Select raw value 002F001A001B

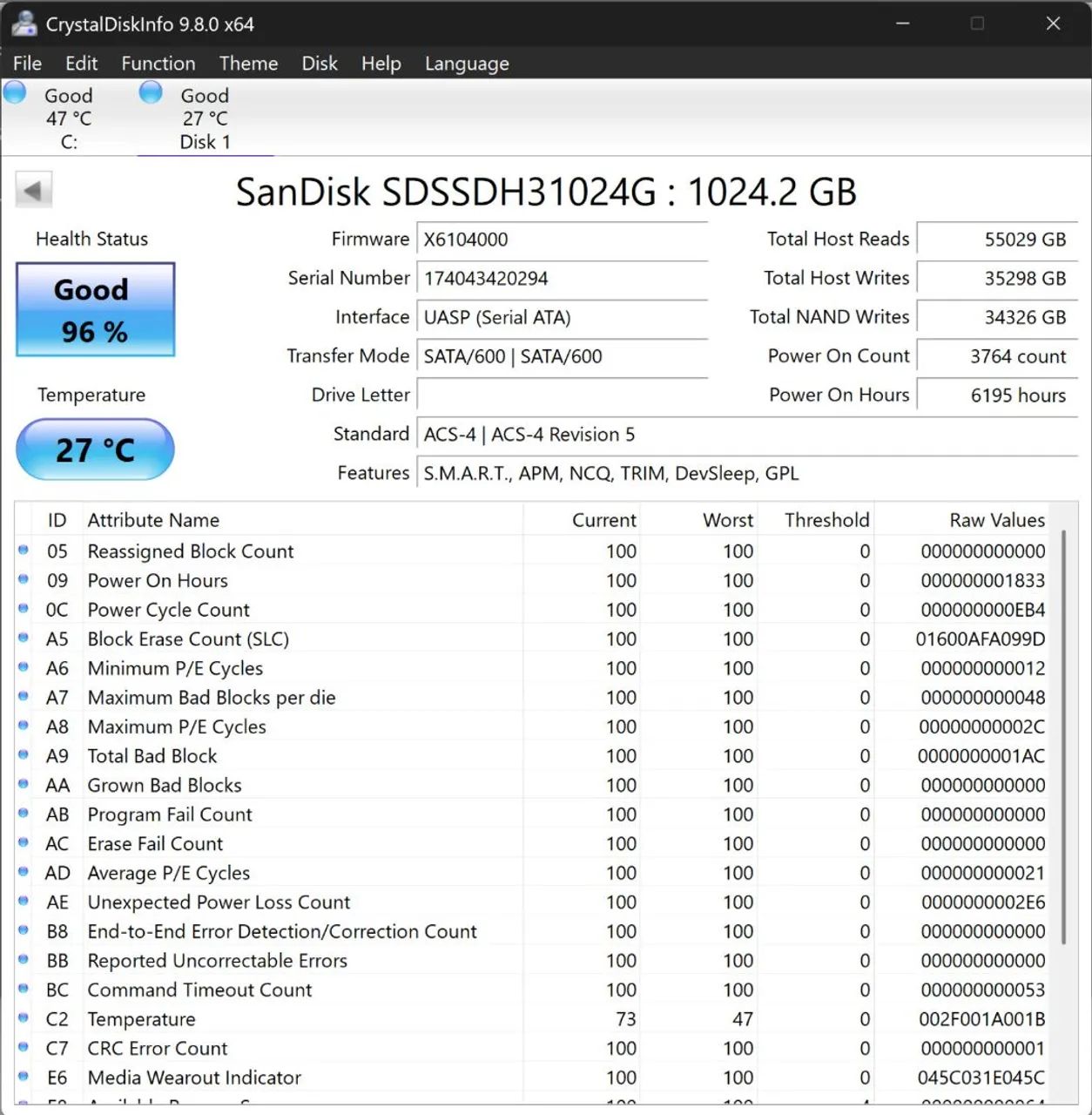coord(982,1019)
